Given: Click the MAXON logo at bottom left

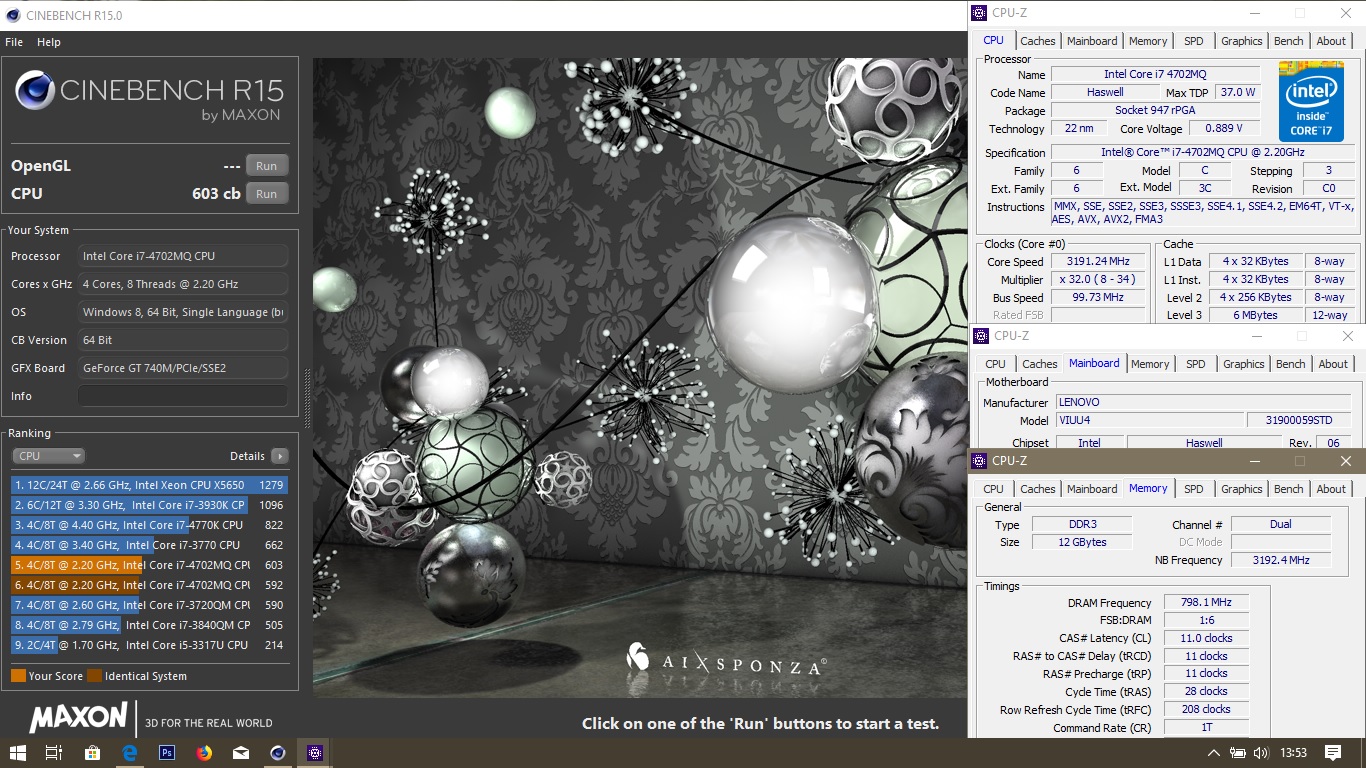Looking at the screenshot, I should 78,718.
